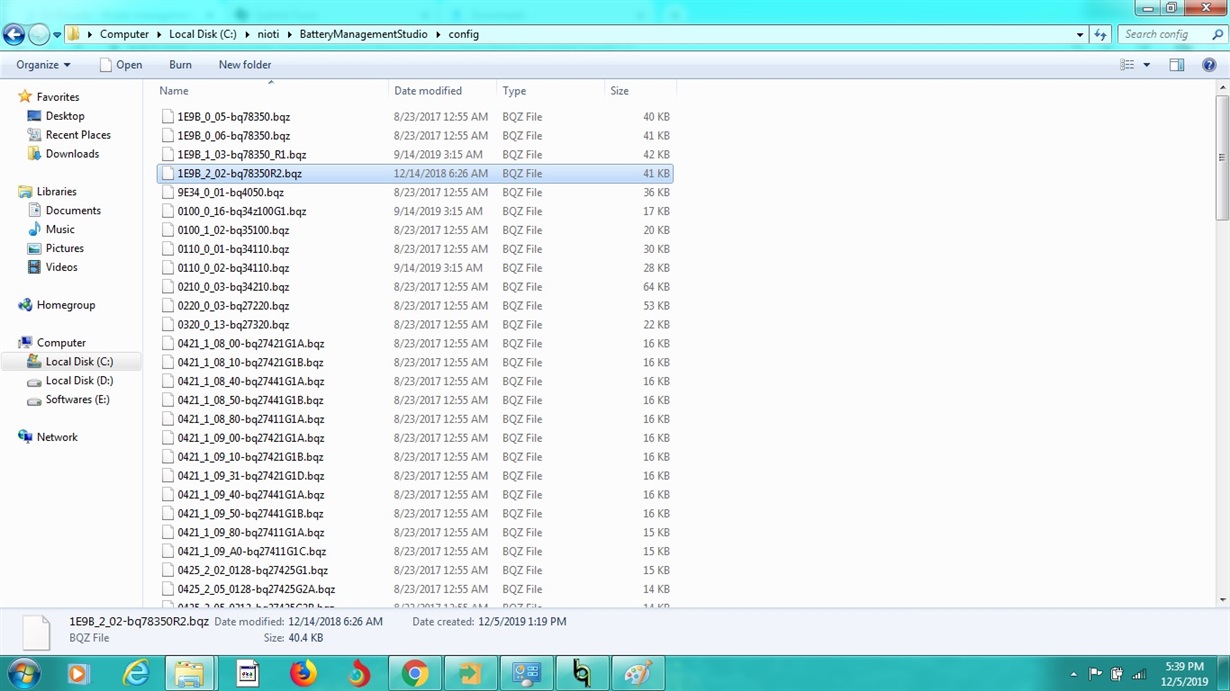This screenshot has height=691, width=1230.
Task: Click the Windows Start button
Action: [23, 674]
